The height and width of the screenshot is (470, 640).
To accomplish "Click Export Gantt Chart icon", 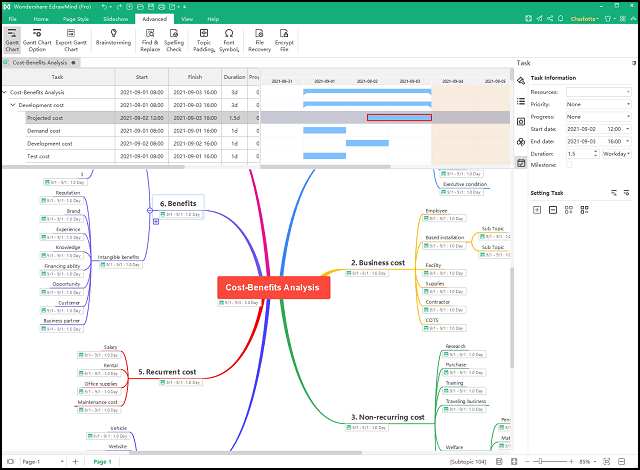I will 71,33.
